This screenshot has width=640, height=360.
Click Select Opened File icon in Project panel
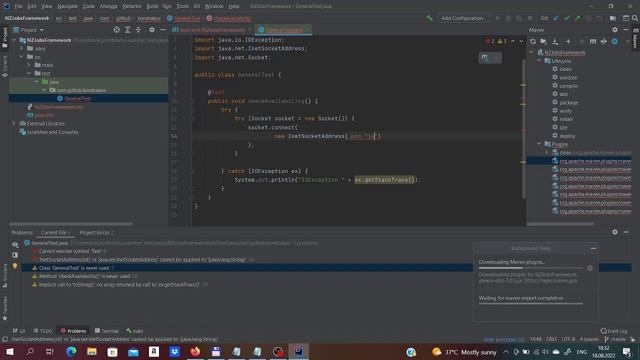click(x=116, y=30)
